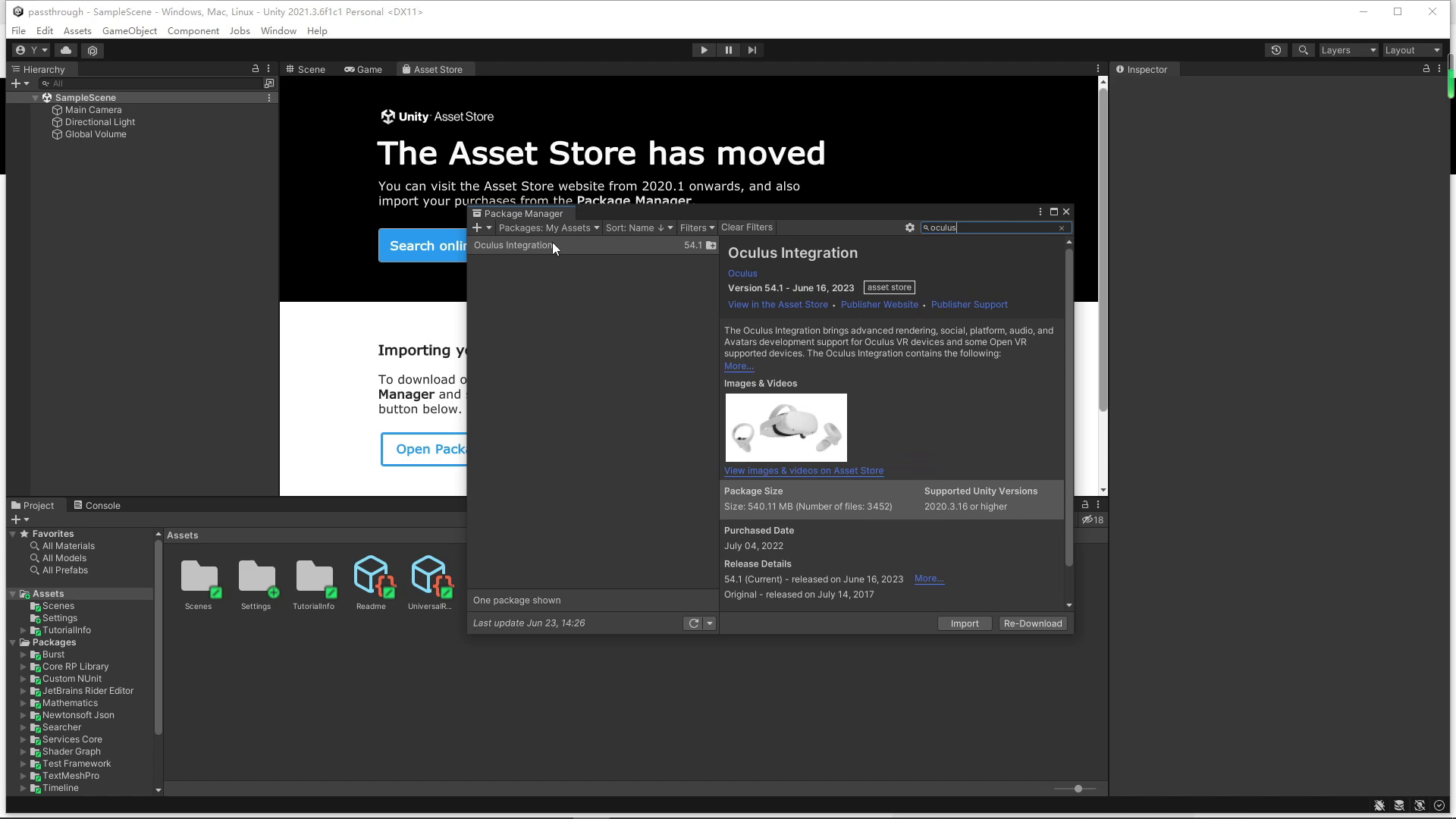The height and width of the screenshot is (819, 1456).
Task: Collapse the SampleScene foldout
Action: click(x=35, y=98)
